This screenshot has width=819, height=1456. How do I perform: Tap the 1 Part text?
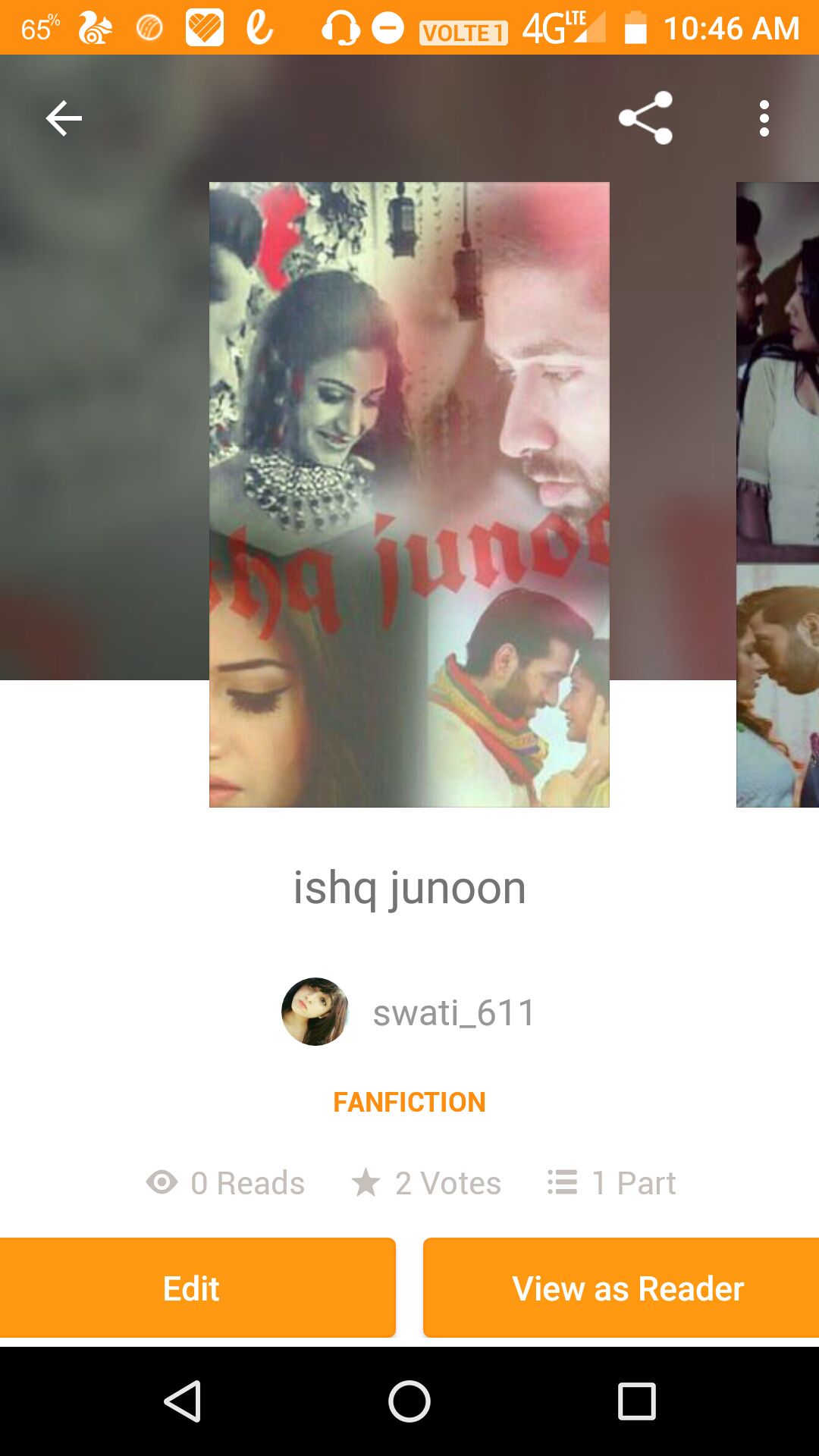coord(633,1182)
